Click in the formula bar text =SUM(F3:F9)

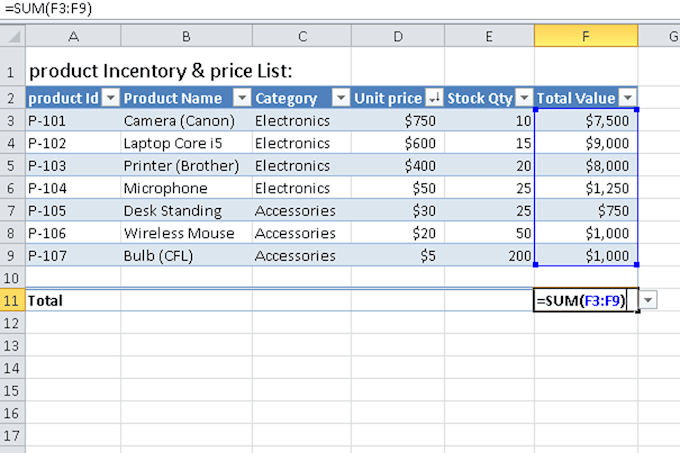(x=49, y=8)
